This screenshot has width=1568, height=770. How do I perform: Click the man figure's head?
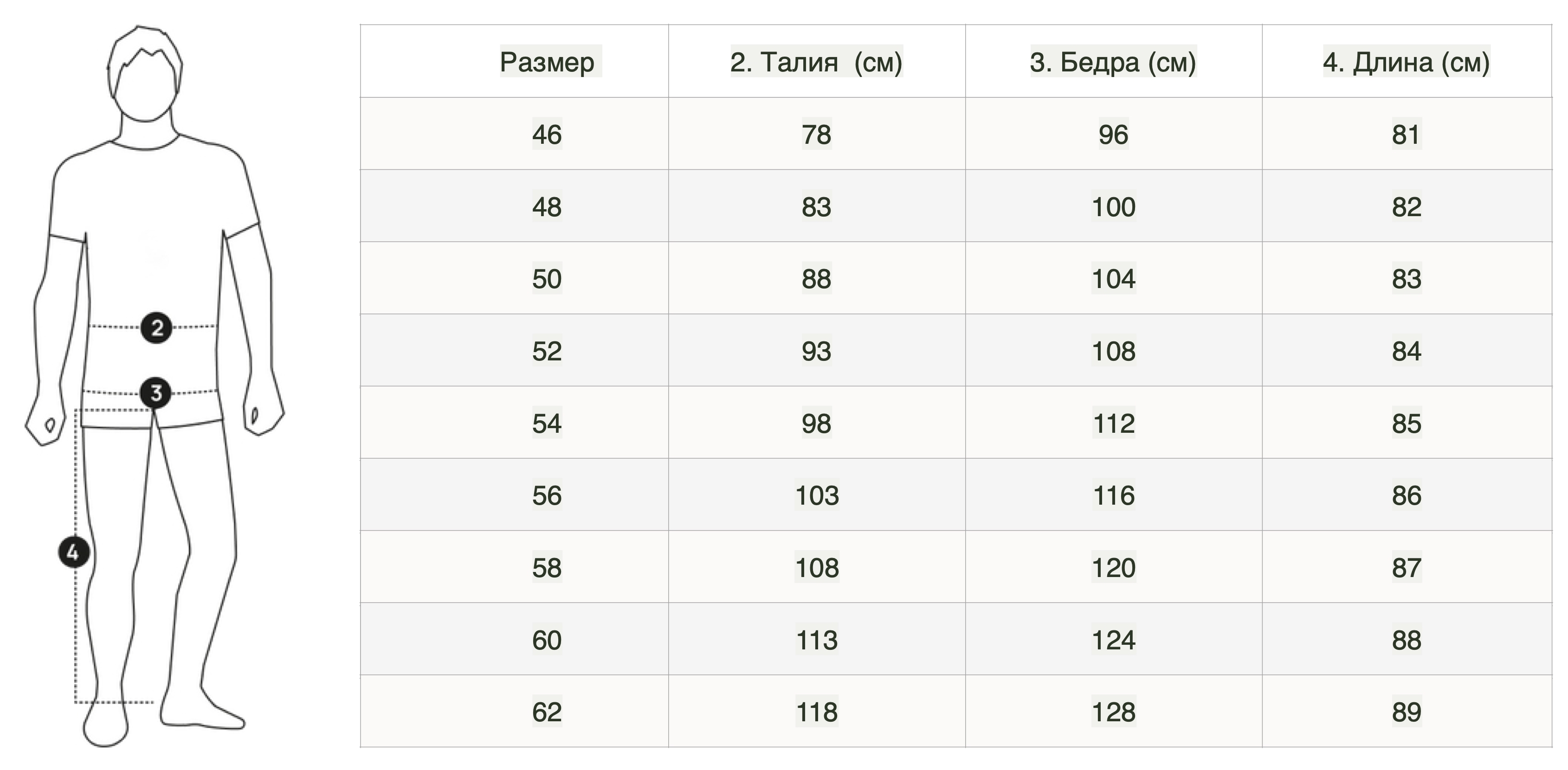point(145,74)
